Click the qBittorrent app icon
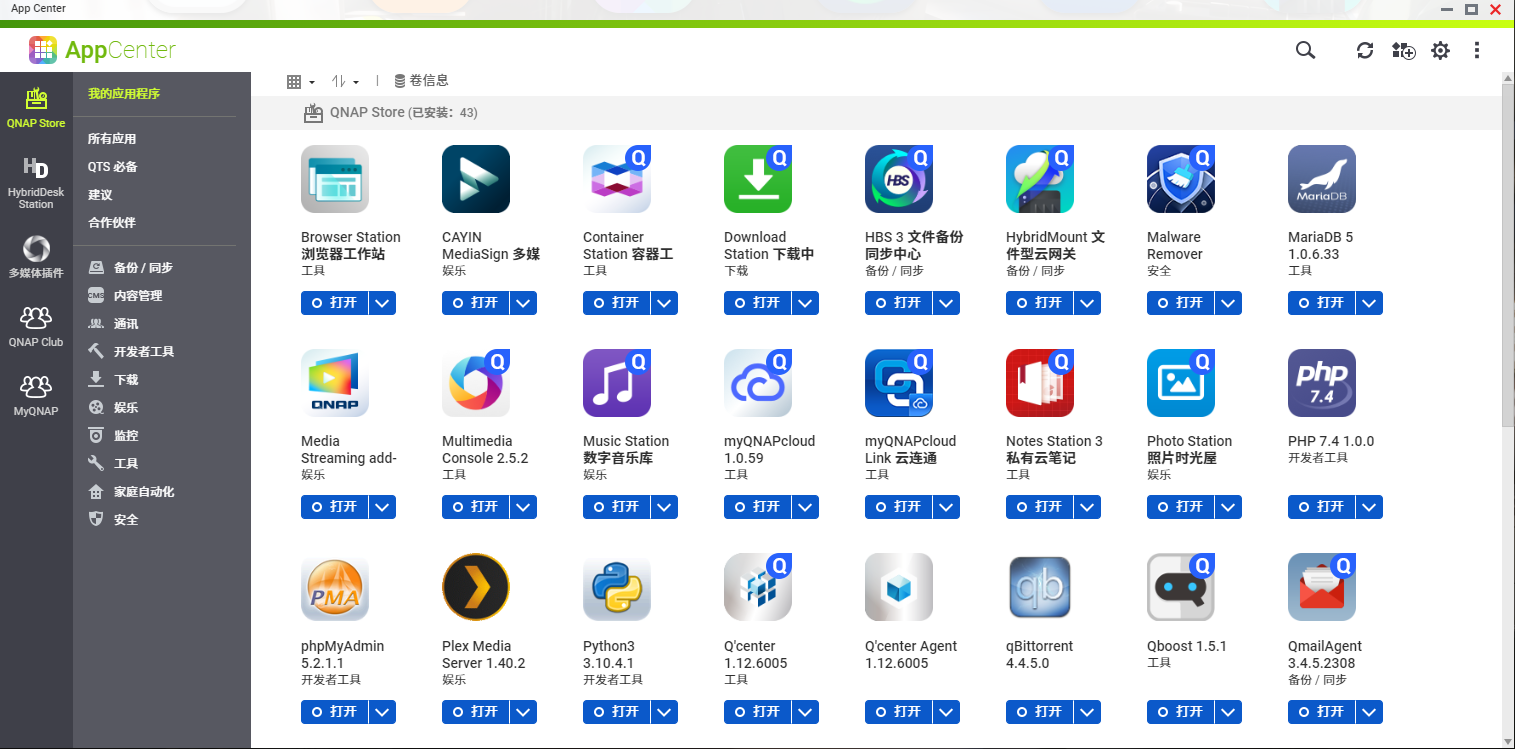The image size is (1515, 749). (1040, 587)
